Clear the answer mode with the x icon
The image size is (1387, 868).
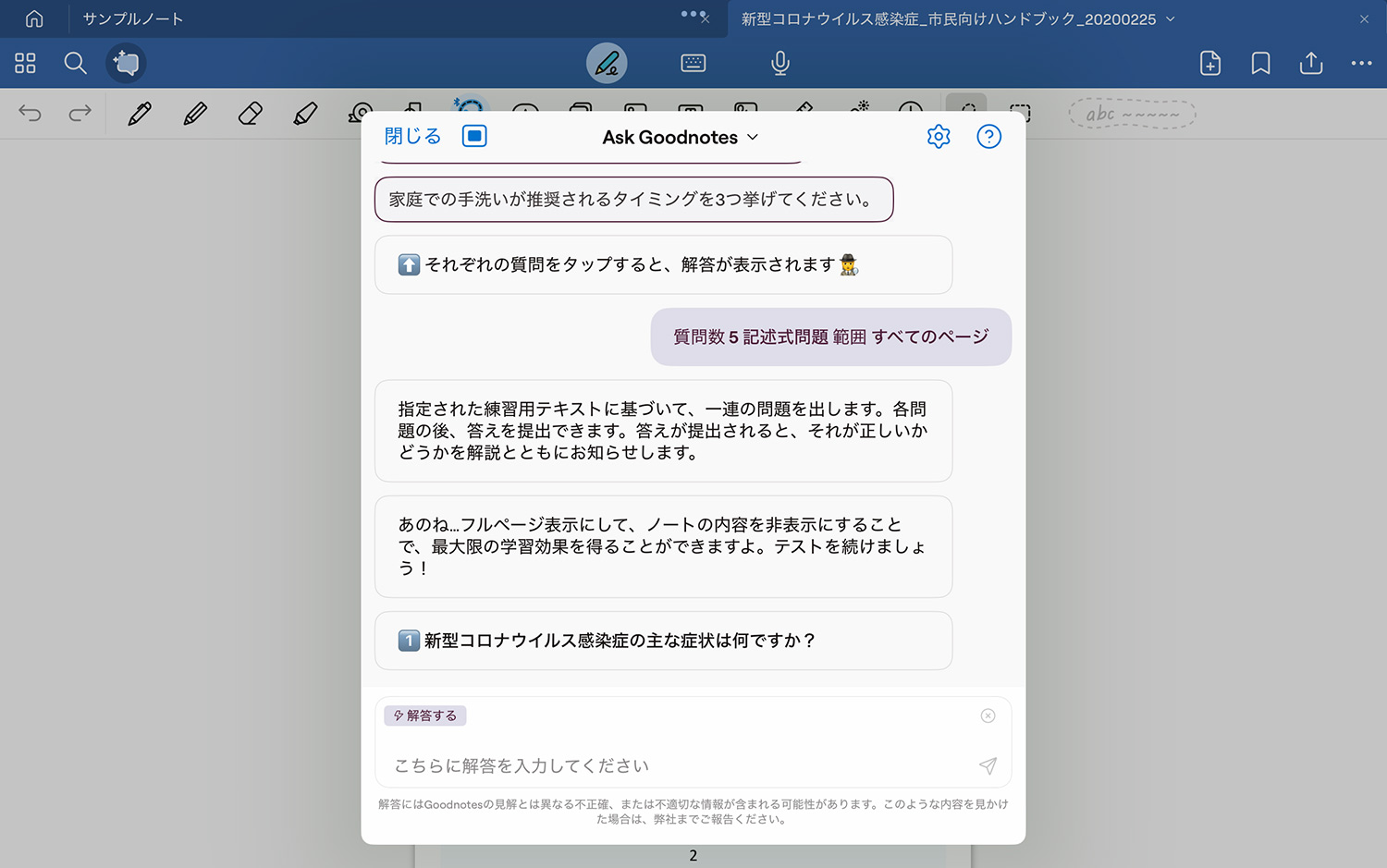point(988,715)
